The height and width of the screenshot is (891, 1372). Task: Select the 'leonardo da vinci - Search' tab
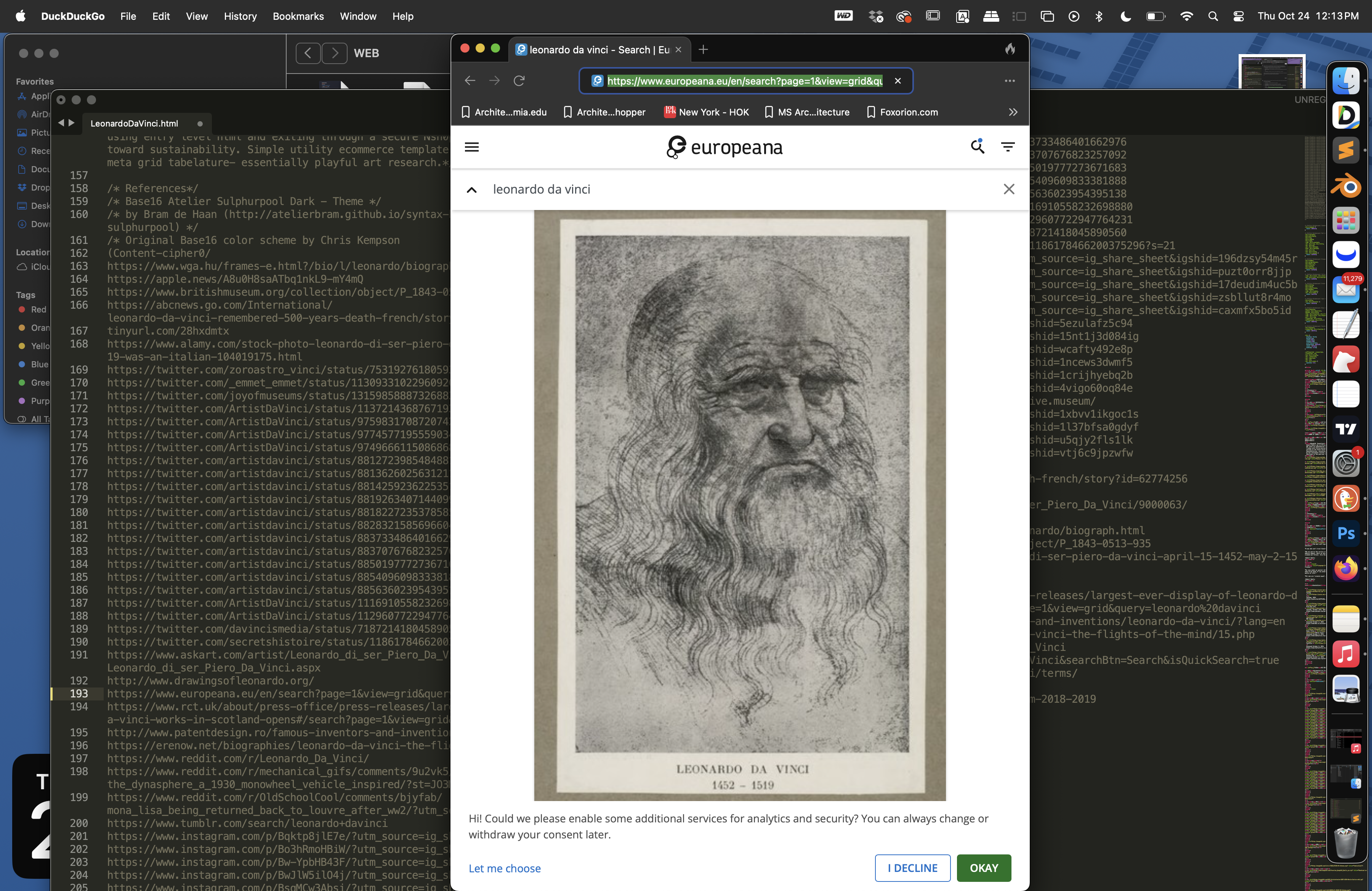coord(599,50)
